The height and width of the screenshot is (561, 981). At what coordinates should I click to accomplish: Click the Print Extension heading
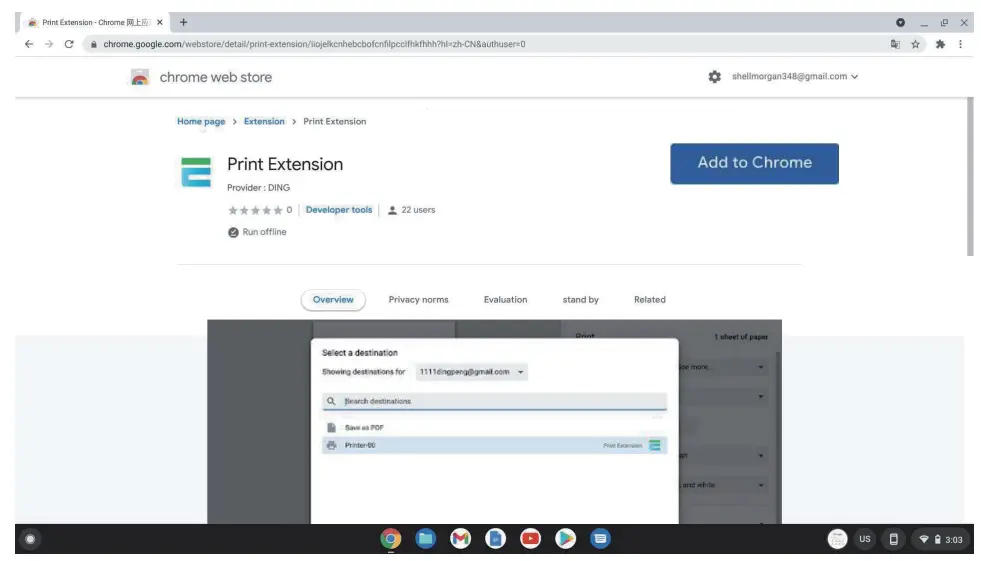285,164
